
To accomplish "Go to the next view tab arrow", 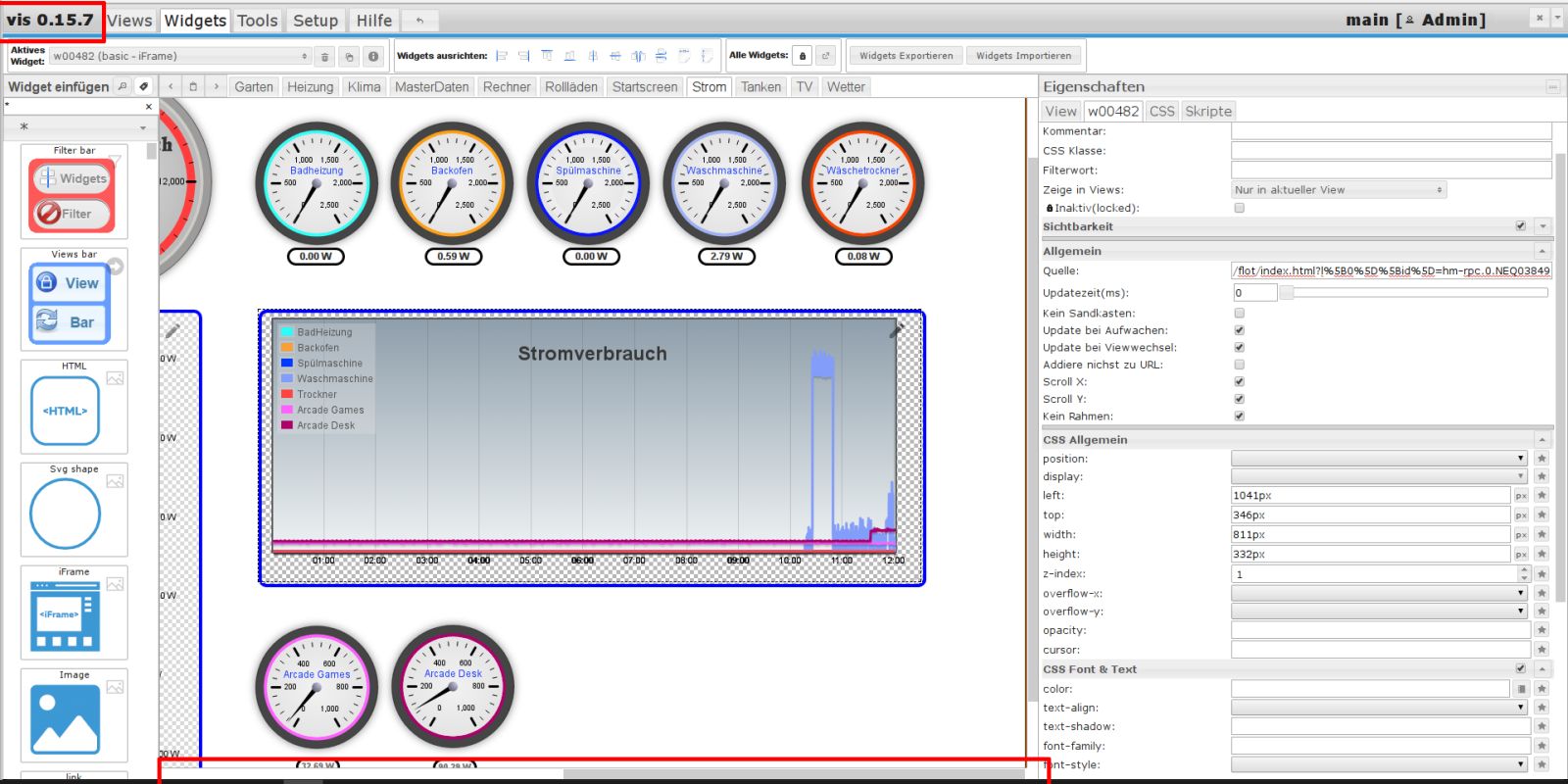I will 216,86.
